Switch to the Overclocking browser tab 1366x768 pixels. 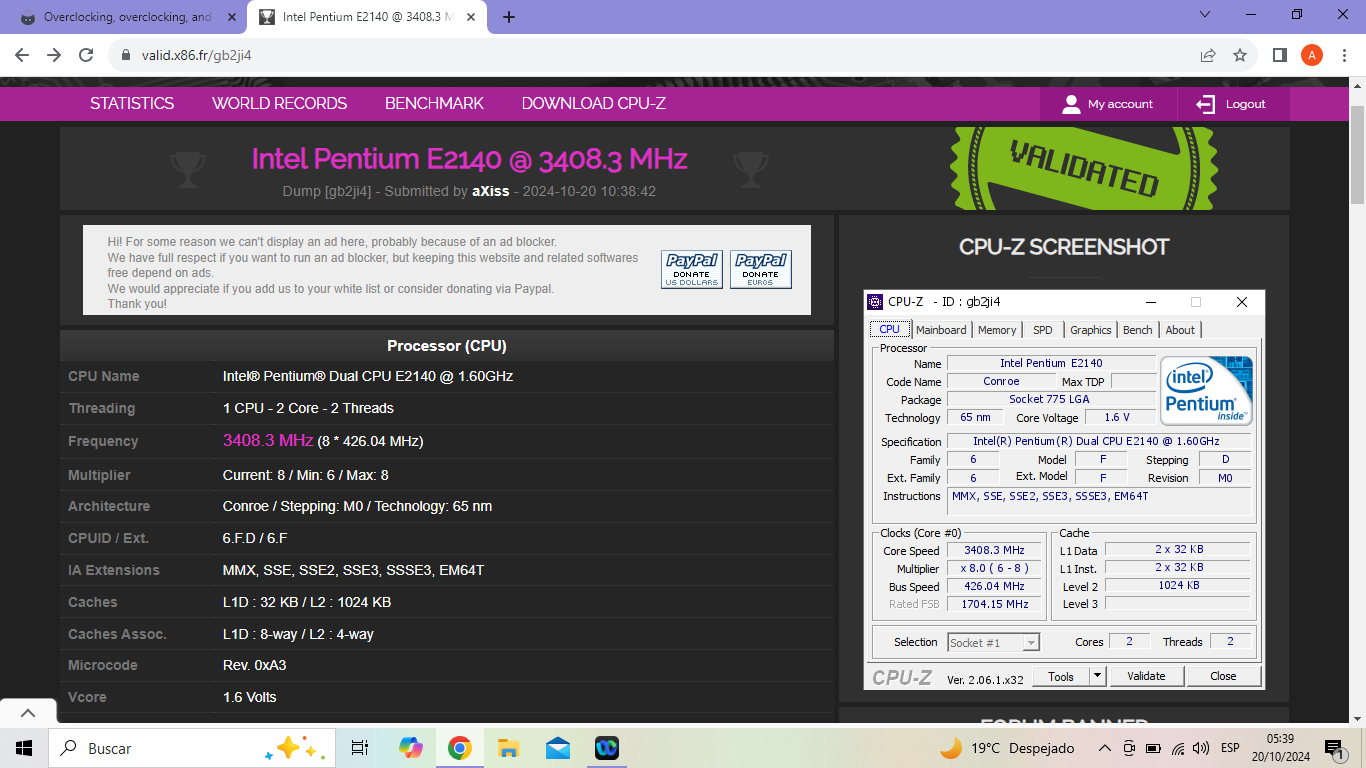tap(128, 17)
